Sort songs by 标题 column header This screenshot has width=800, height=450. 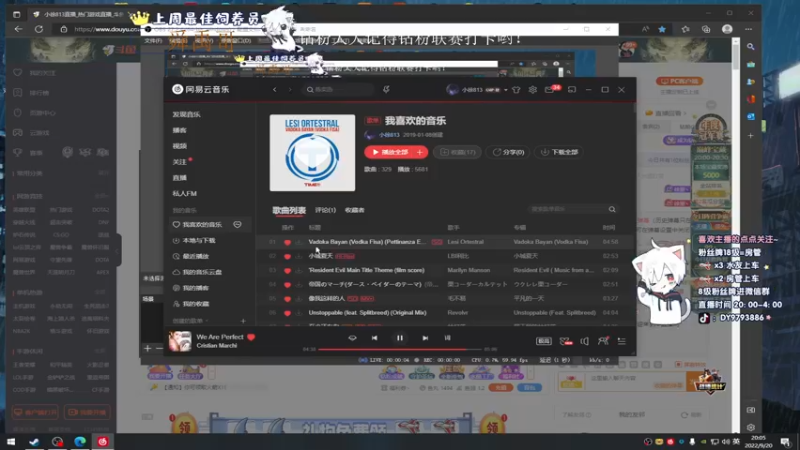pyautogui.click(x=315, y=228)
